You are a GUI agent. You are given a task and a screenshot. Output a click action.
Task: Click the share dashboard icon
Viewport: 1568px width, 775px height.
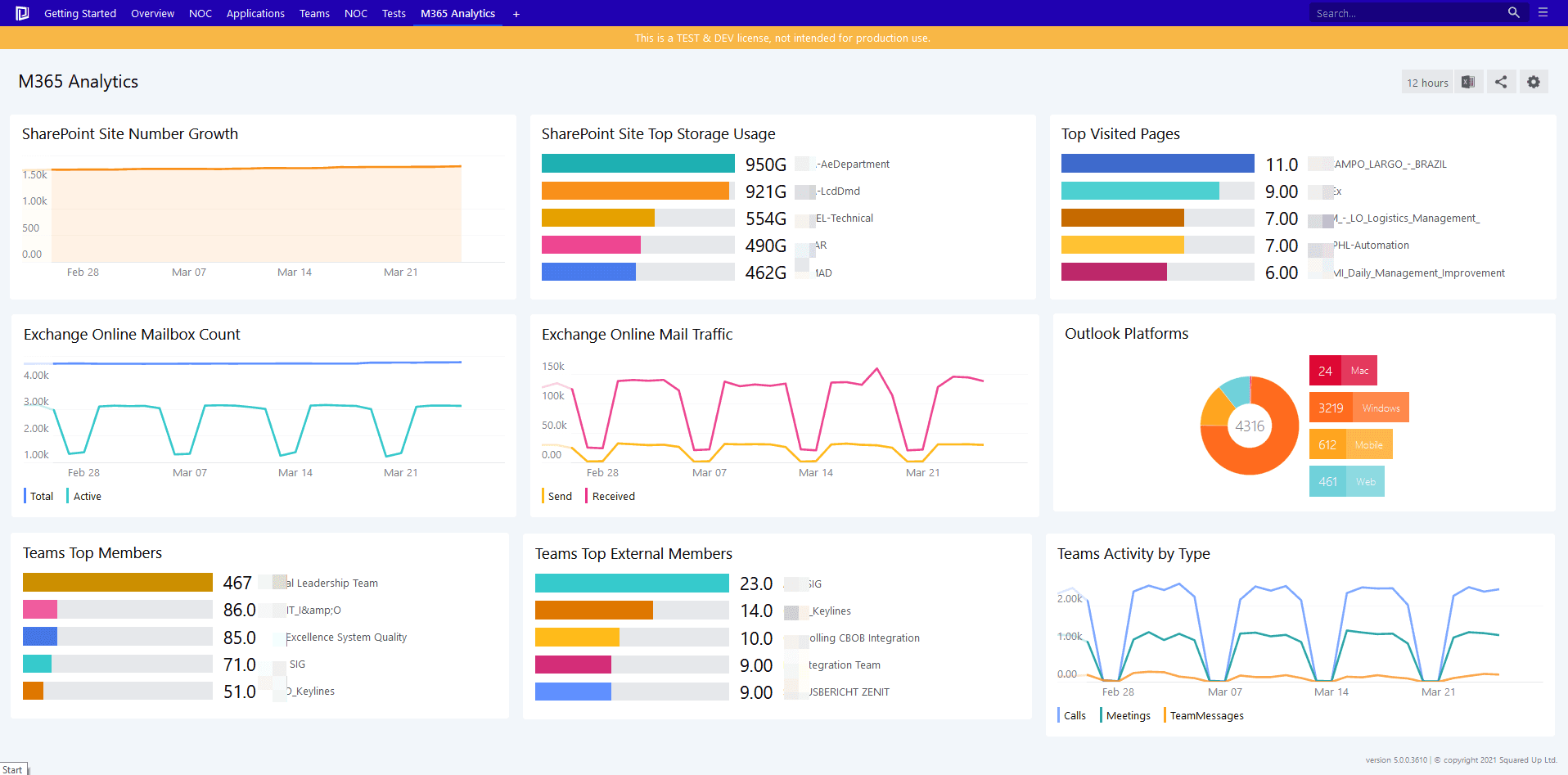[1501, 82]
